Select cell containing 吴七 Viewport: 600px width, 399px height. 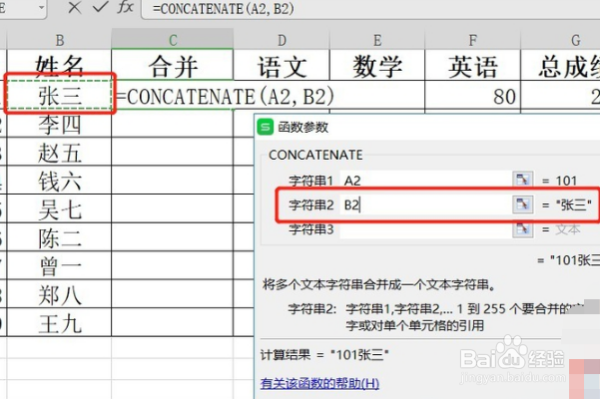pos(59,209)
